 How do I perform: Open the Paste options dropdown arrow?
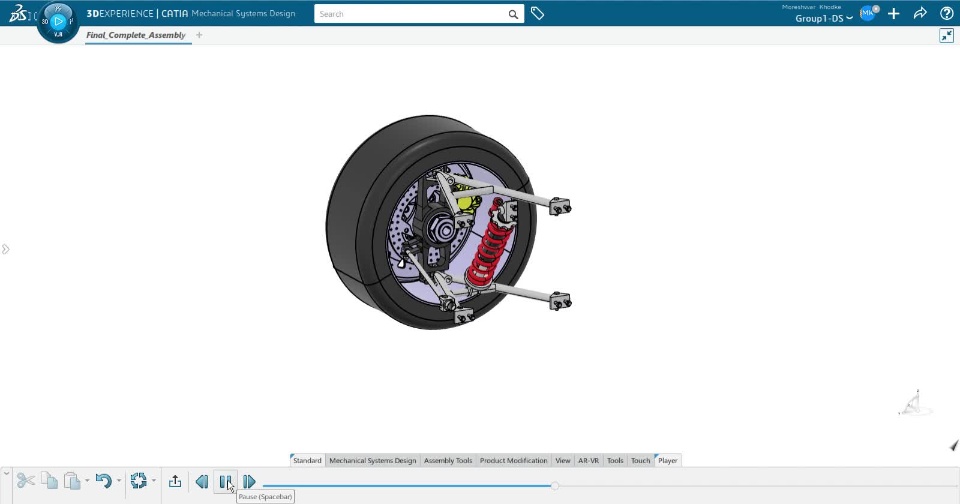click(x=87, y=481)
